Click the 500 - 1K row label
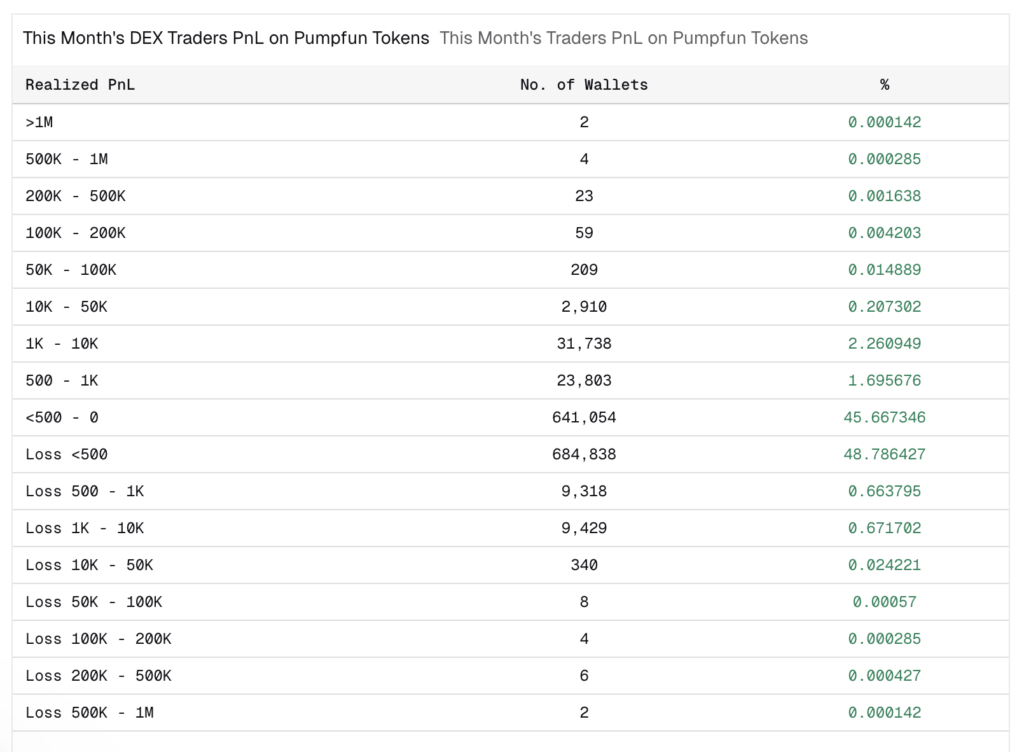The image size is (1024, 752). click(62, 381)
